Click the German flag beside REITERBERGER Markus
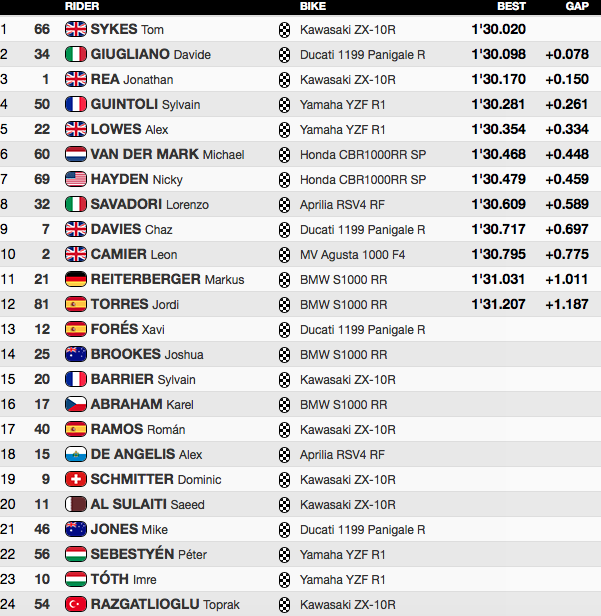The image size is (601, 616). 75,279
